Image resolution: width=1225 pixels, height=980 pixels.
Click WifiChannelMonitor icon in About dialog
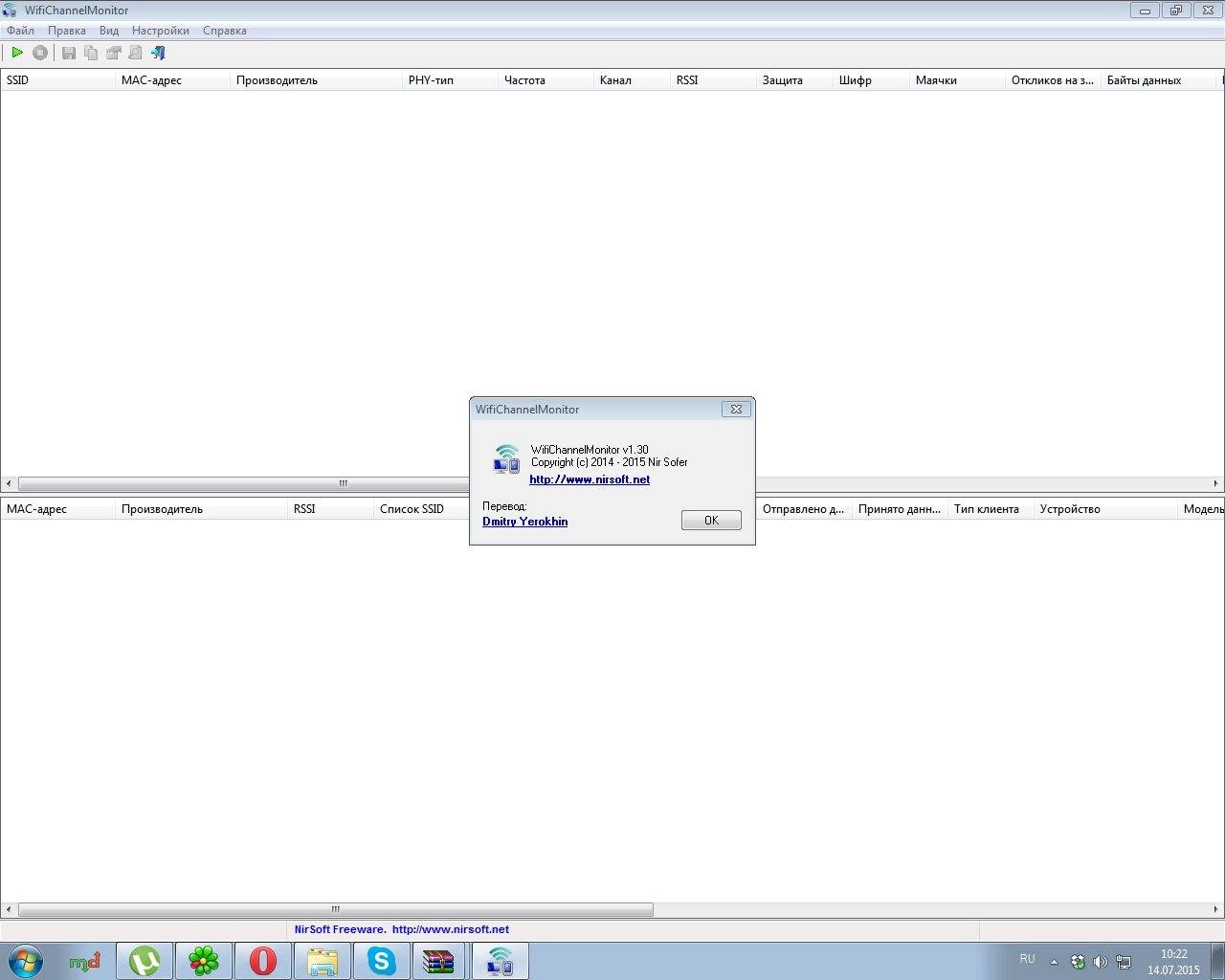coord(506,459)
